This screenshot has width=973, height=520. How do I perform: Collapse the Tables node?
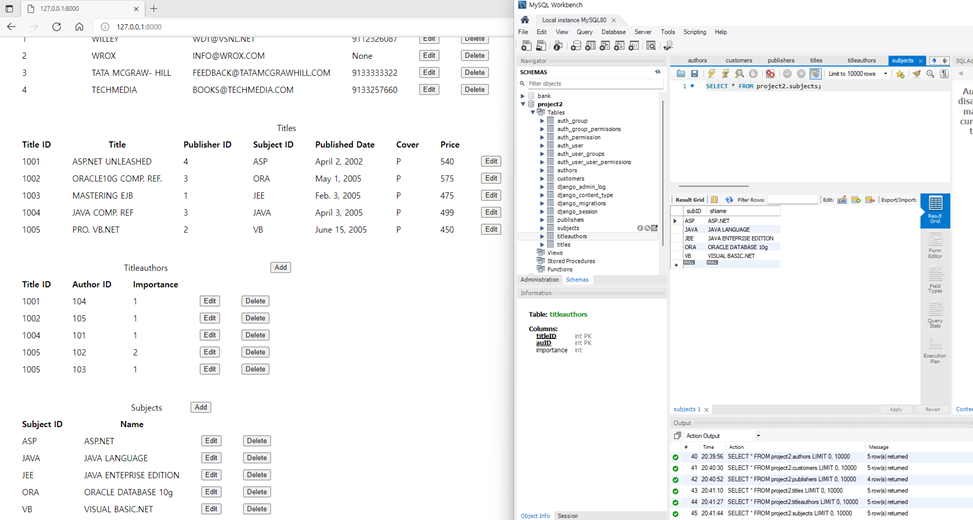[532, 112]
